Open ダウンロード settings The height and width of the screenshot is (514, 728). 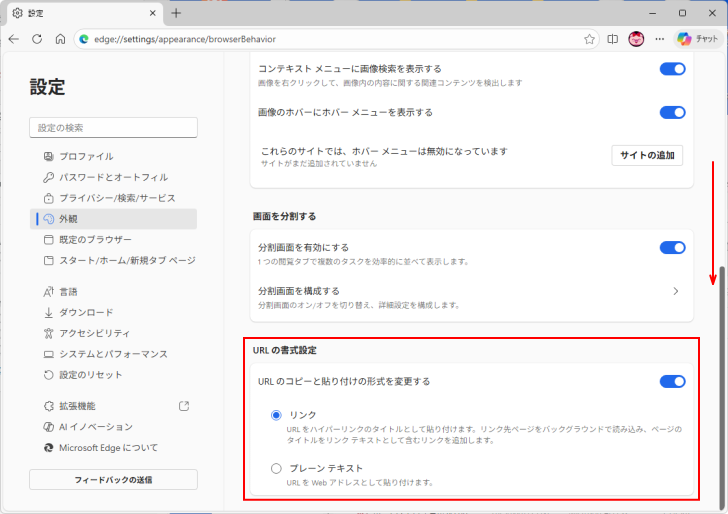pyautogui.click(x=113, y=312)
